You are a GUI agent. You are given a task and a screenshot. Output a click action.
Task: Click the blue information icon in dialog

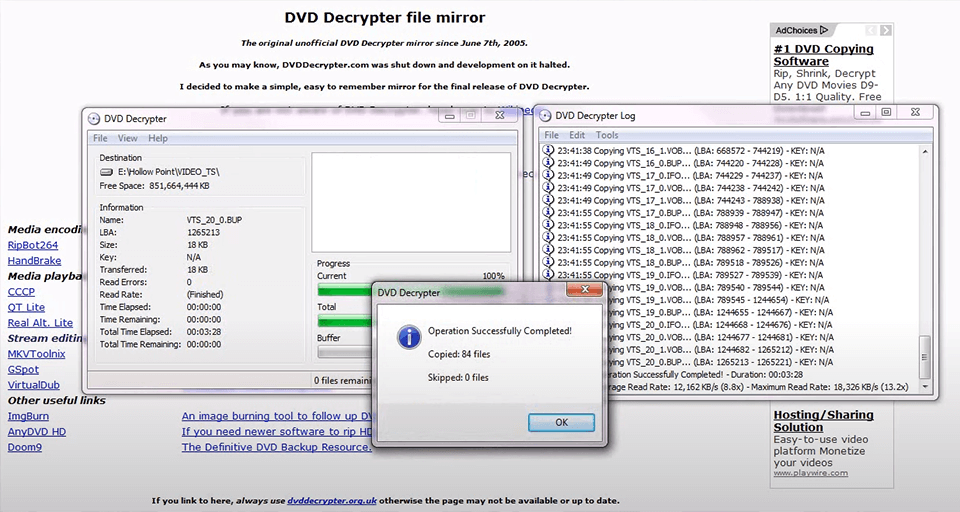pyautogui.click(x=408, y=337)
